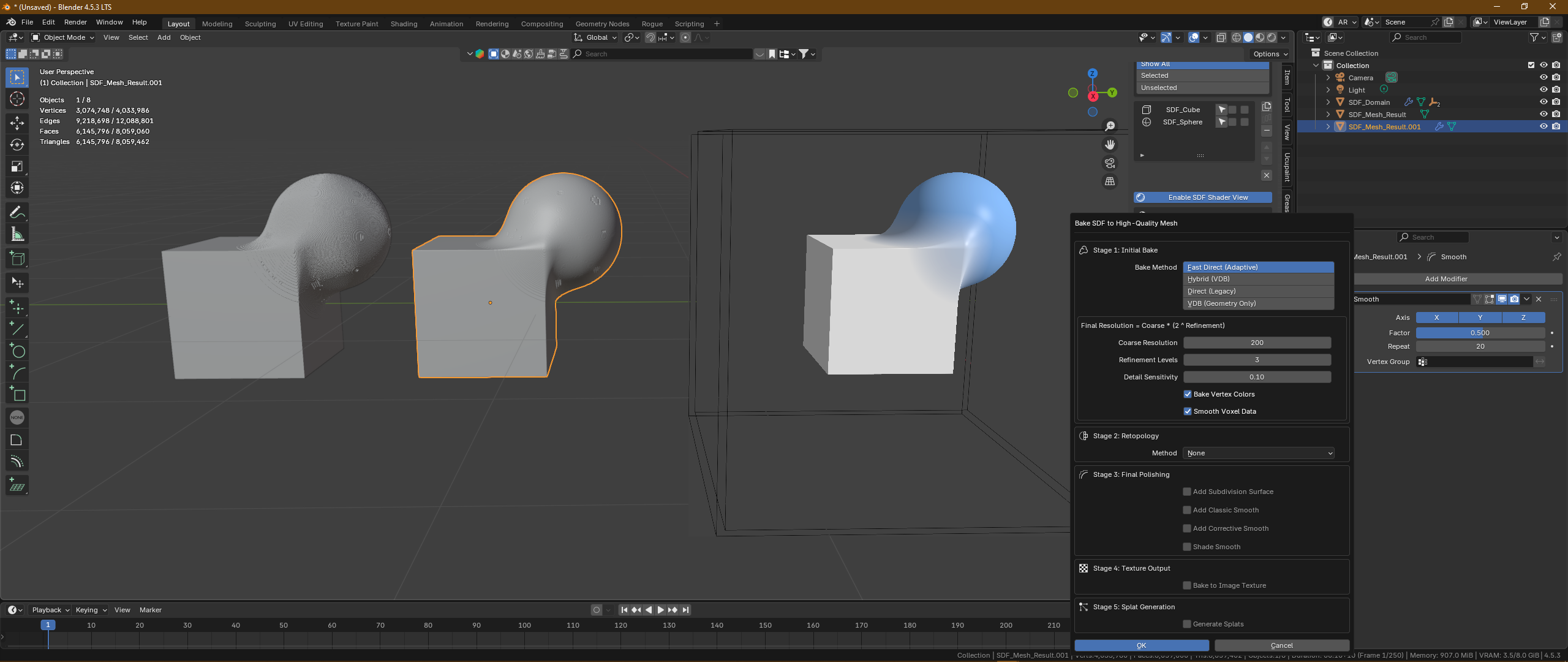1568x662 pixels.
Task: Uncheck Bake Vertex Colors checkbox
Action: (1188, 394)
